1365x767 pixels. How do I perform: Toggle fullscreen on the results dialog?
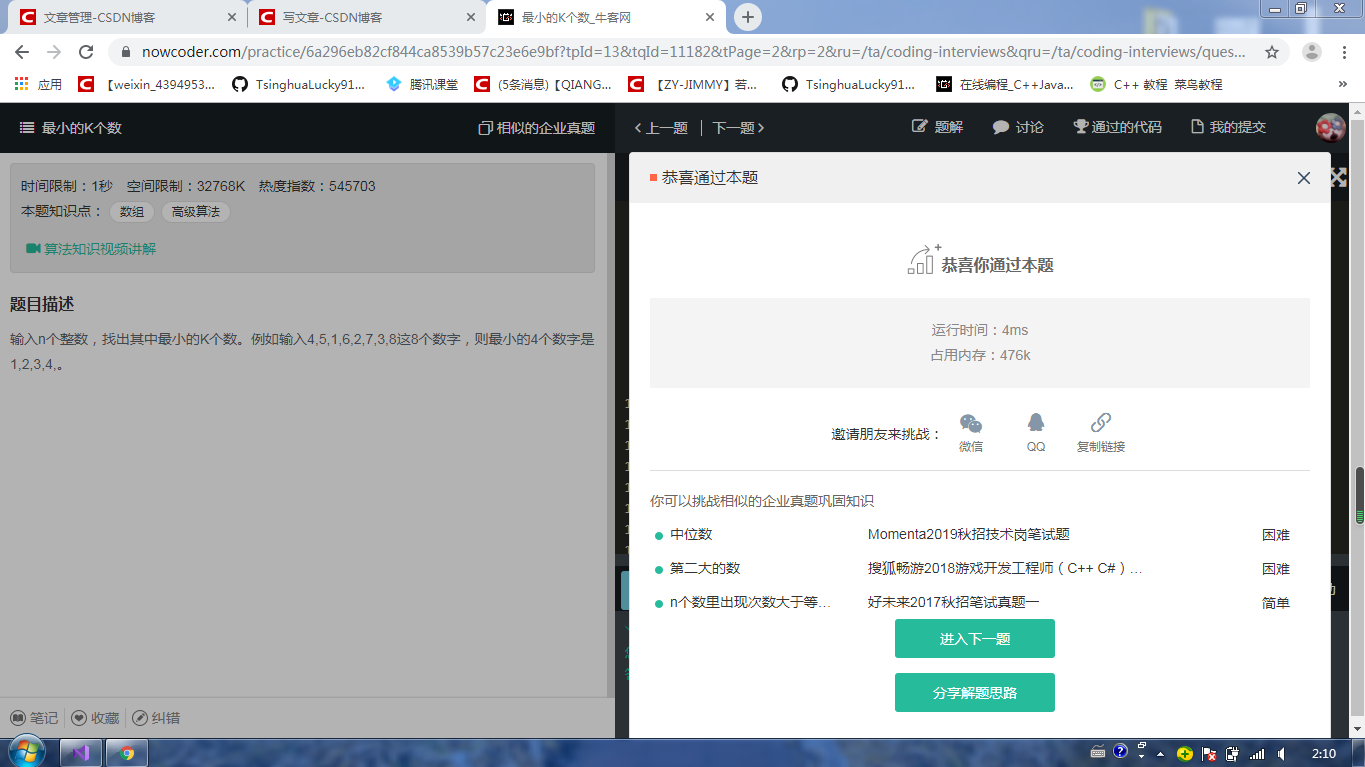(1337, 178)
